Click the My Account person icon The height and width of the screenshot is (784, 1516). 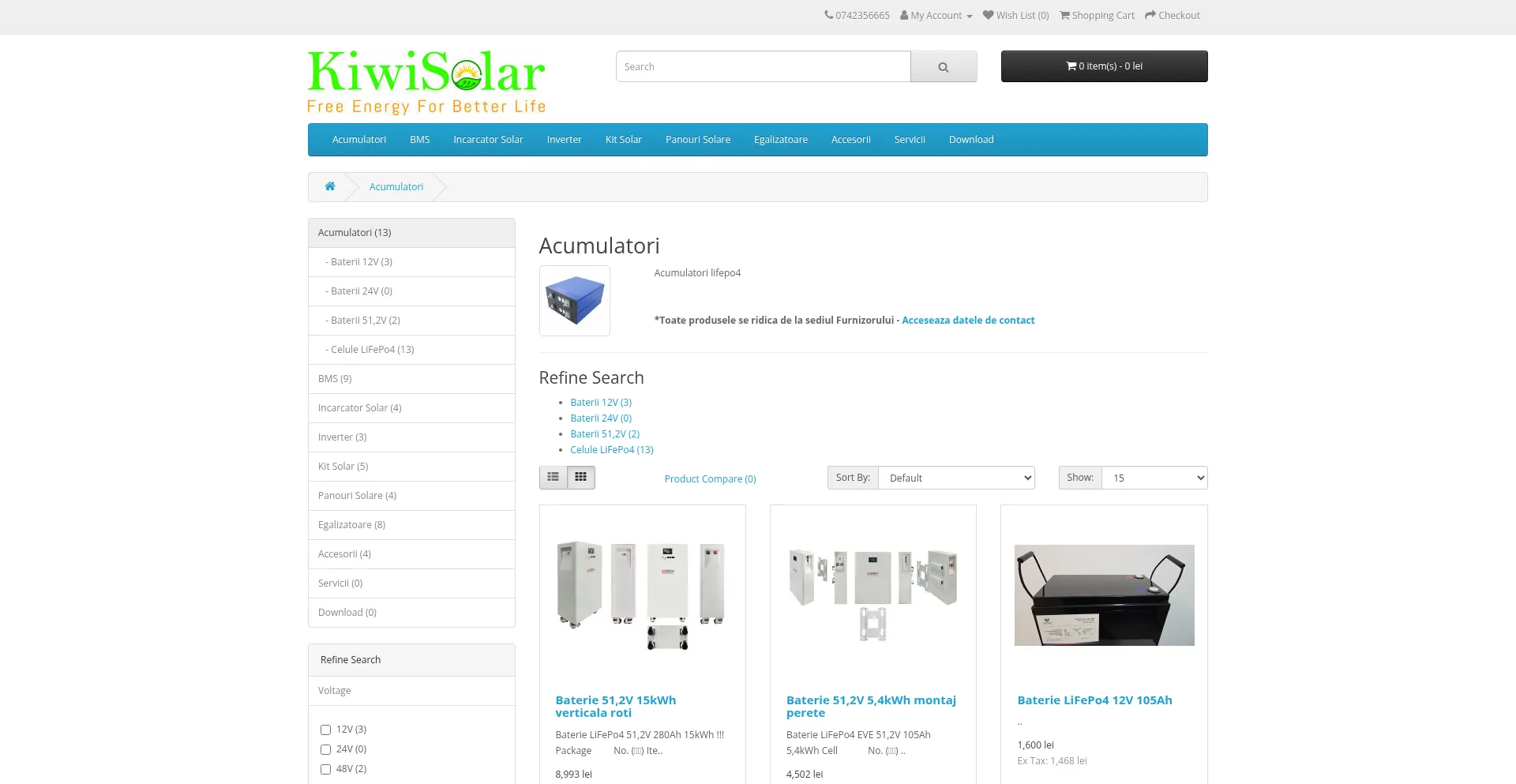click(x=904, y=15)
